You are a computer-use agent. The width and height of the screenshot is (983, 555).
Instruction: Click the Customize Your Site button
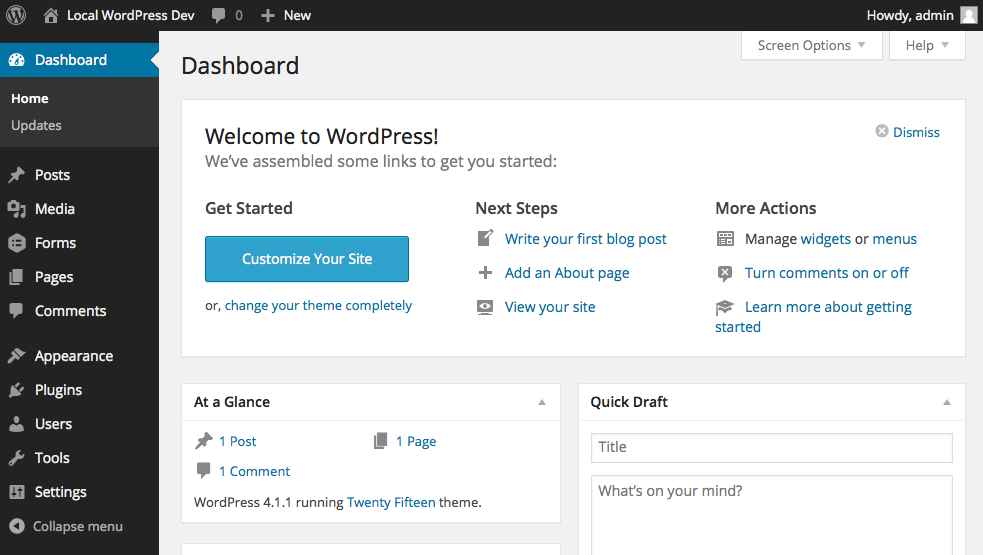point(307,259)
